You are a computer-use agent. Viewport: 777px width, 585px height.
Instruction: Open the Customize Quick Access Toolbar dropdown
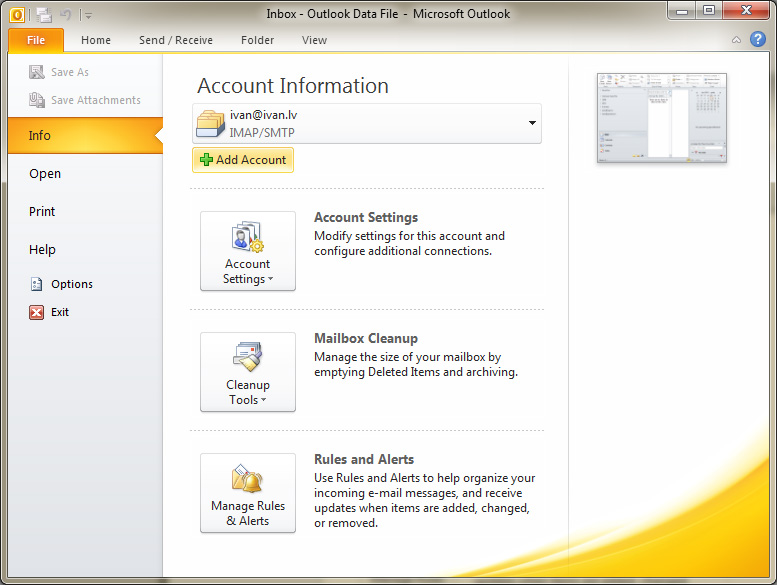pos(88,16)
